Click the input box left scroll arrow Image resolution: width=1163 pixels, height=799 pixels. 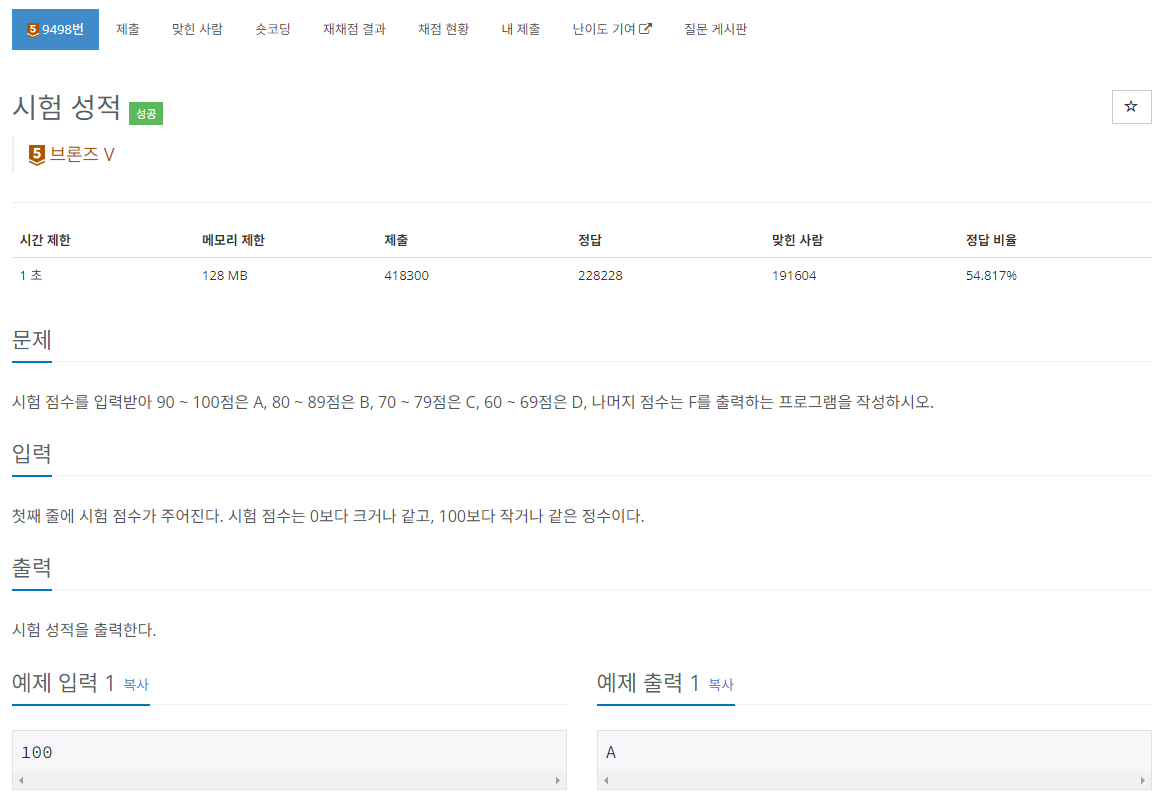[21, 780]
